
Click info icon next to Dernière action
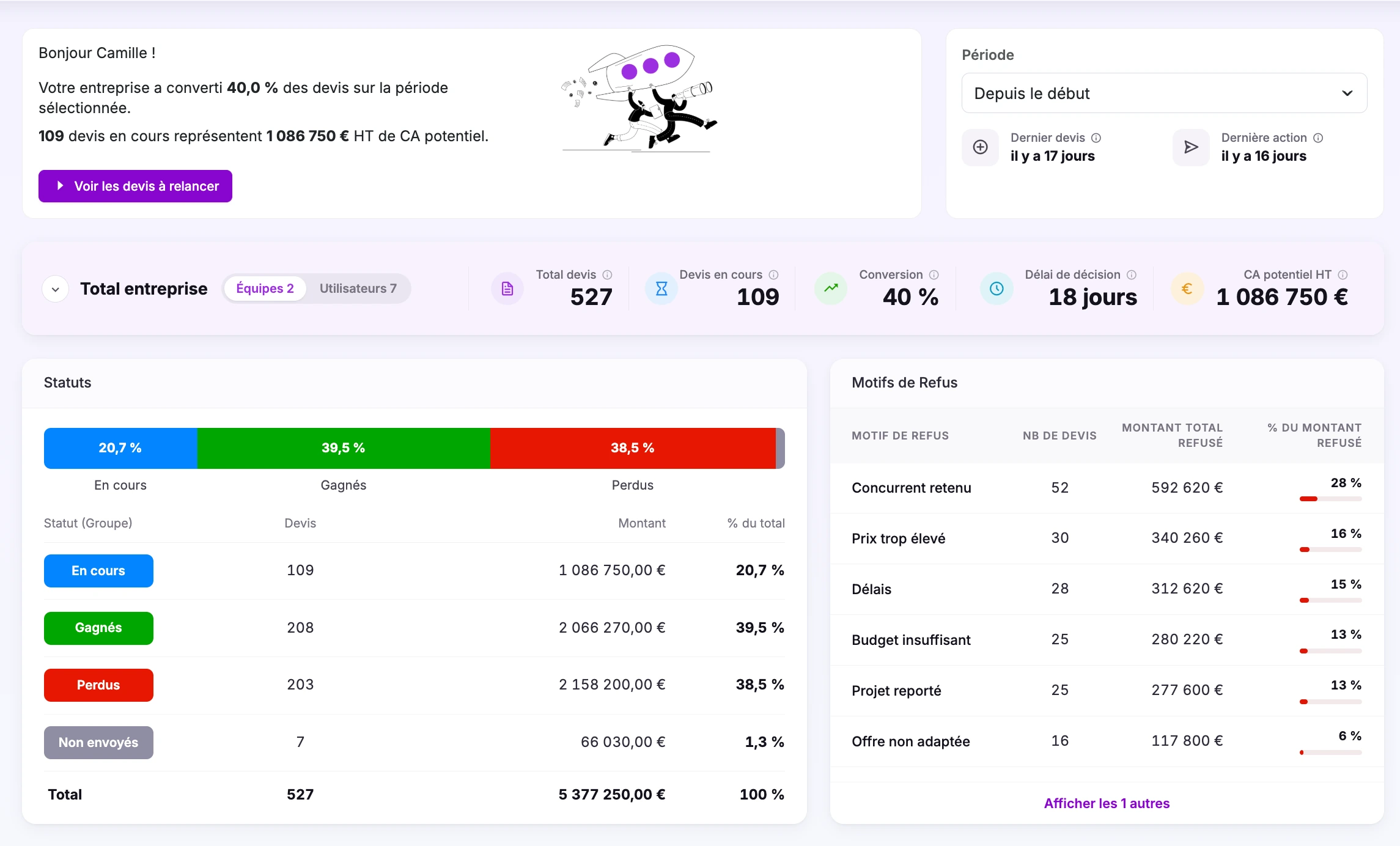coord(1318,138)
